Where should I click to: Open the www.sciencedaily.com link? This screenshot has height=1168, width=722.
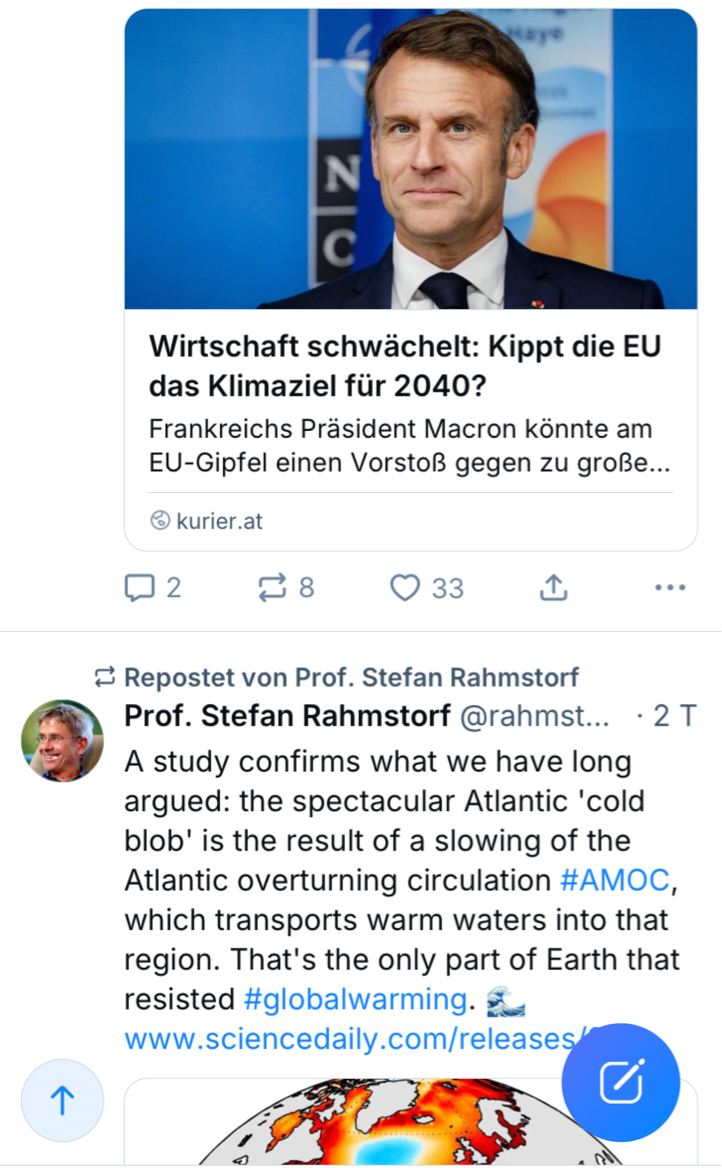click(340, 1039)
